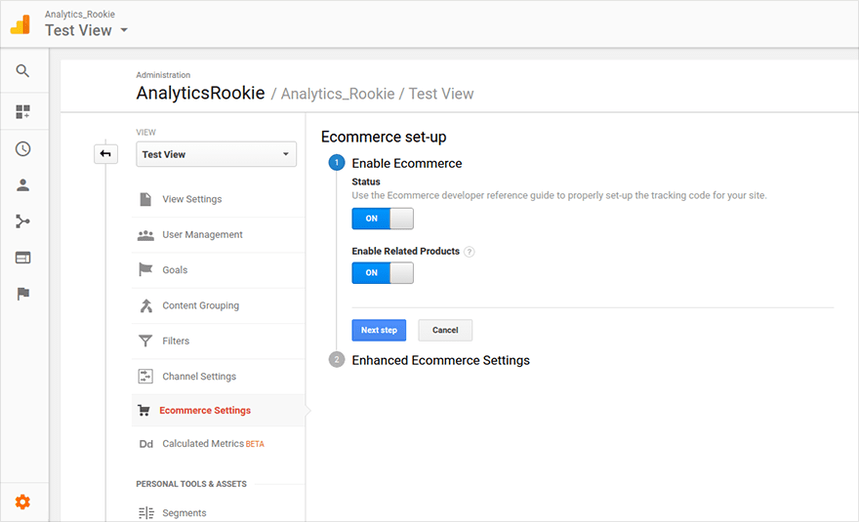859x522 pixels.
Task: Click the Next step button
Action: (x=379, y=330)
